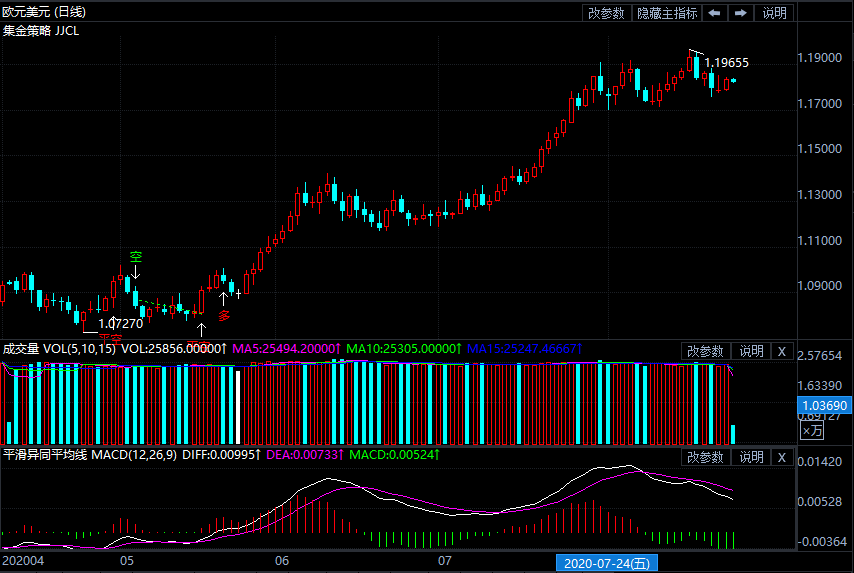Click the 集金策略 JJCL indicator label
Screen dimensions: 854x573
[41, 30]
